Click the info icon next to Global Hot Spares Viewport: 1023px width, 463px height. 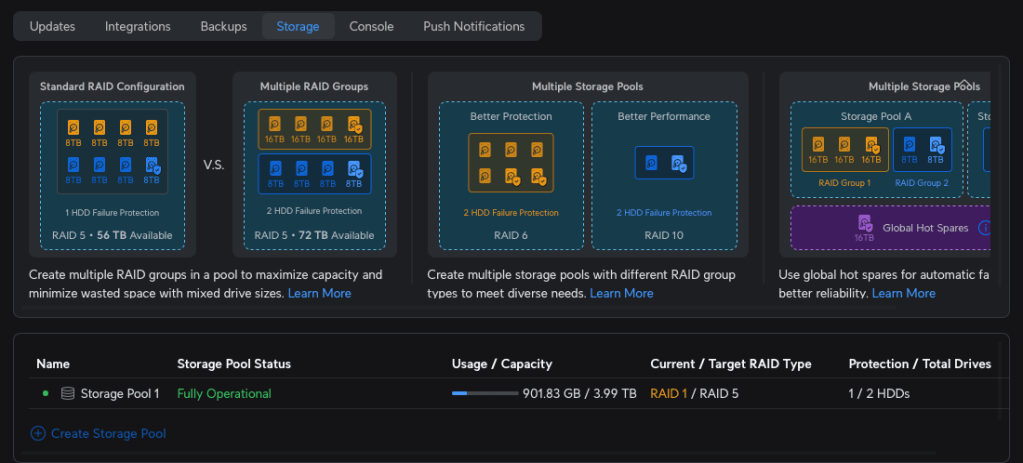tap(984, 228)
